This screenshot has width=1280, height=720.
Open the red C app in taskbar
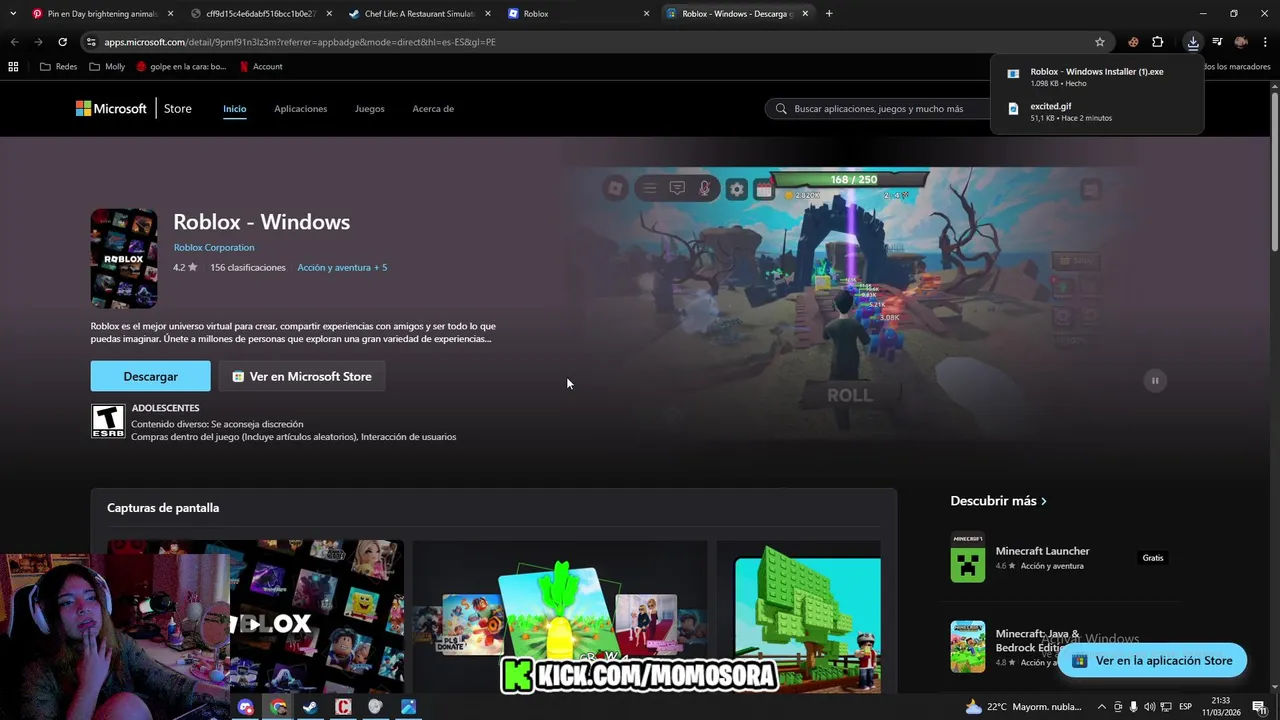[343, 707]
